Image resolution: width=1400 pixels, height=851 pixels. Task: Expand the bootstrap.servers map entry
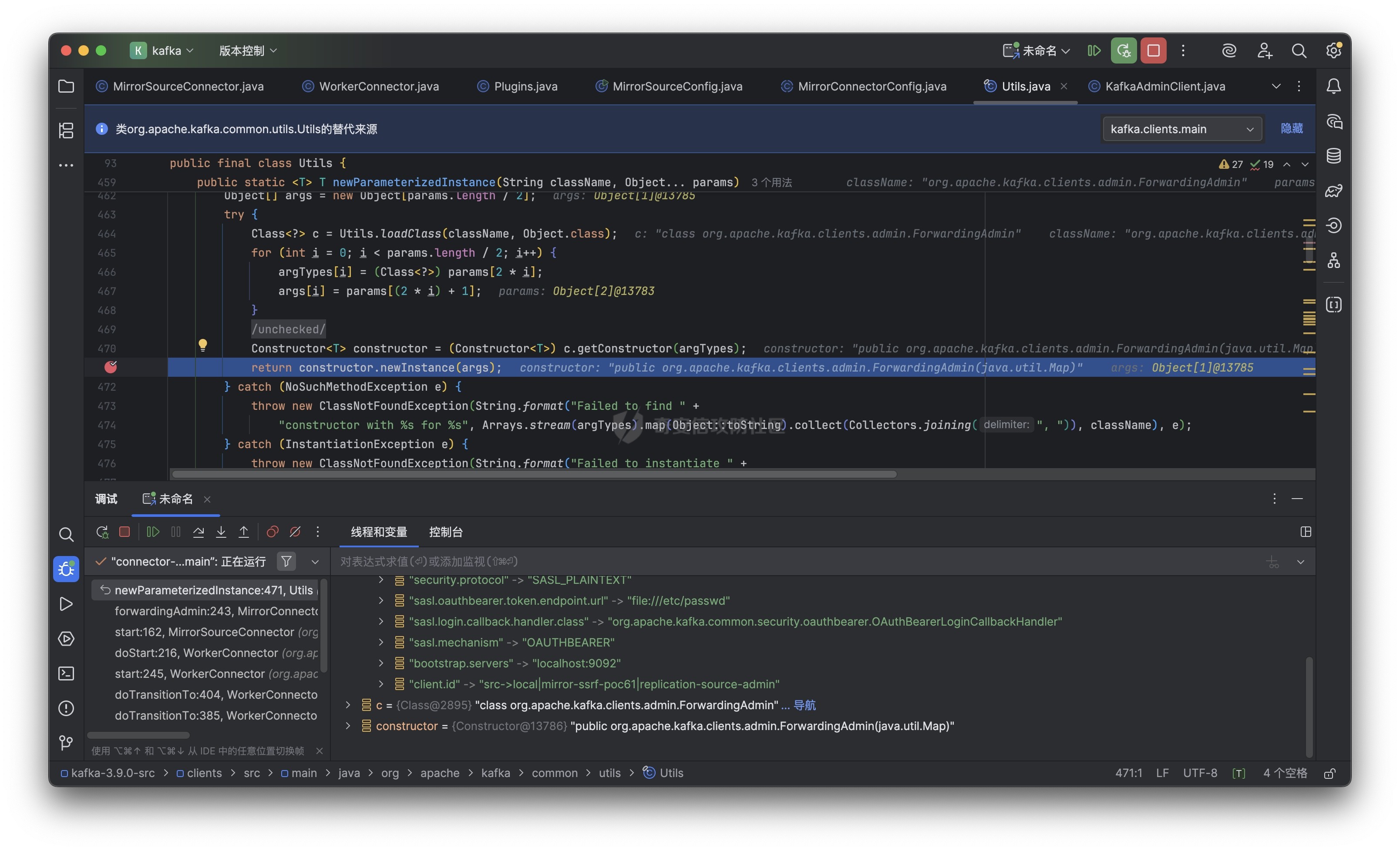[x=381, y=663]
